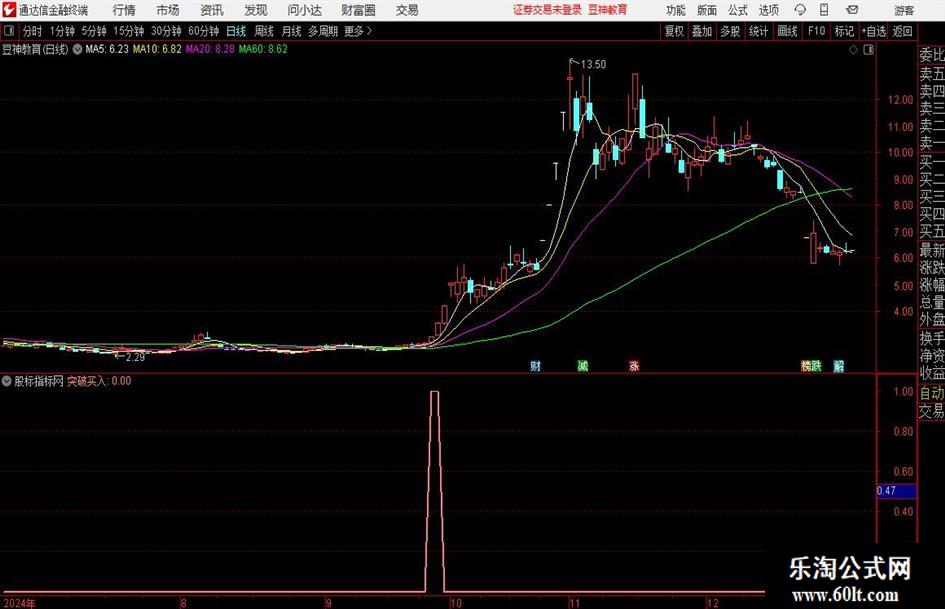Switch to 1分钟 period
The width and height of the screenshot is (945, 609).
pos(62,31)
